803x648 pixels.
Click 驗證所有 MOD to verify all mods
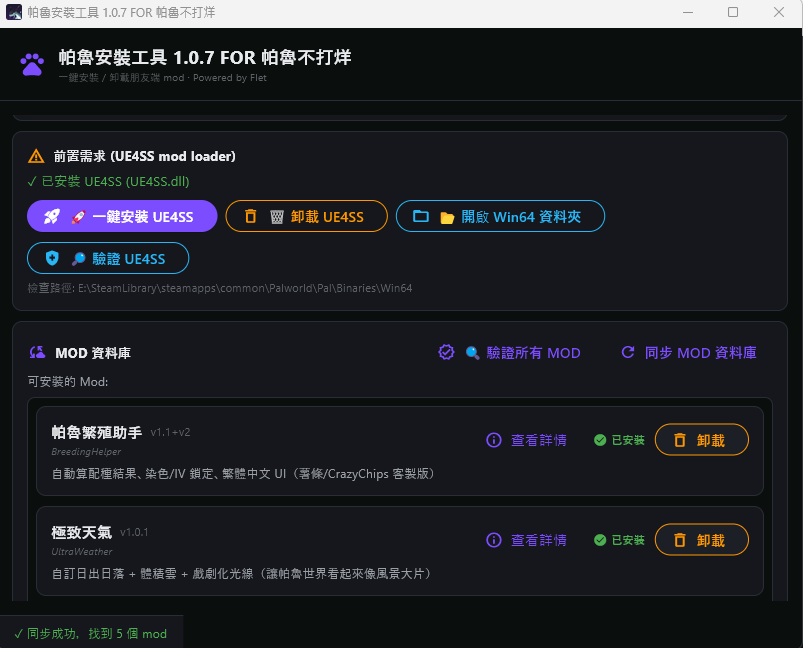point(510,352)
